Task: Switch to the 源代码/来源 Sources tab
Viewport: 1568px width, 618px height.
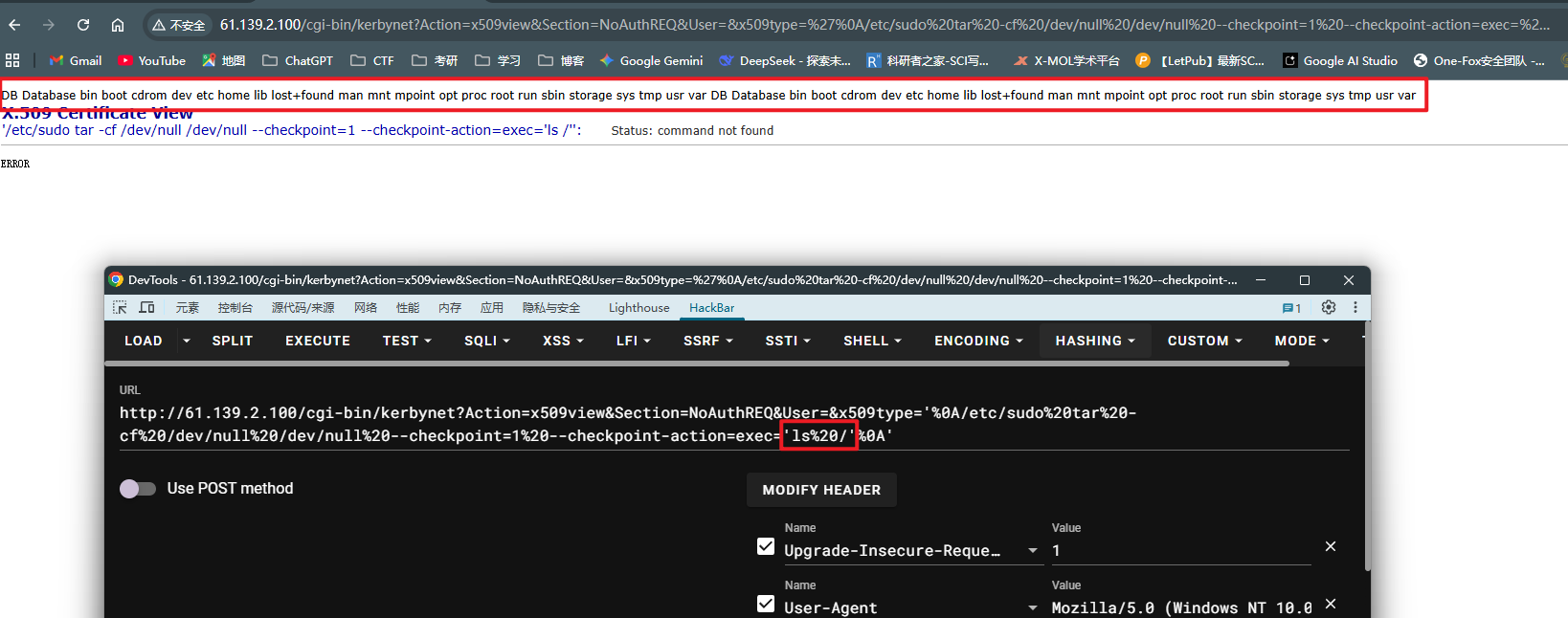Action: pos(302,308)
